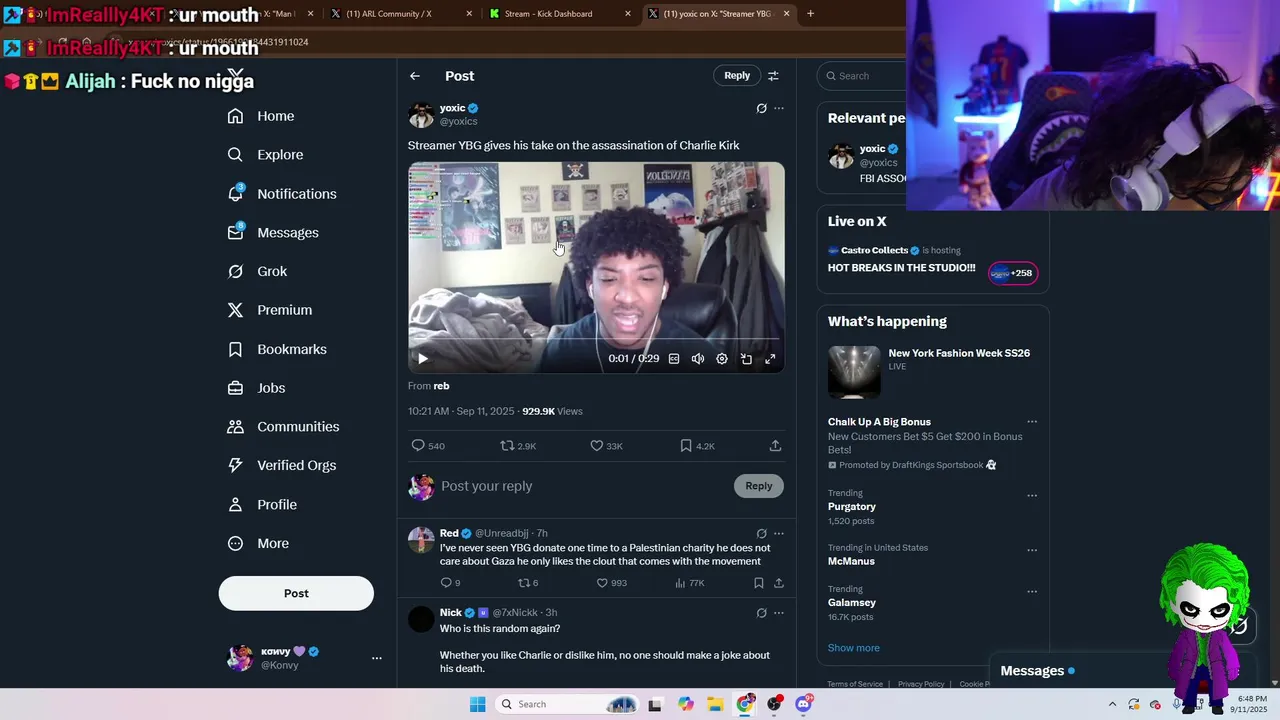This screenshot has width=1280, height=720.
Task: Open Konvy account switcher menu
Action: [x=376, y=658]
